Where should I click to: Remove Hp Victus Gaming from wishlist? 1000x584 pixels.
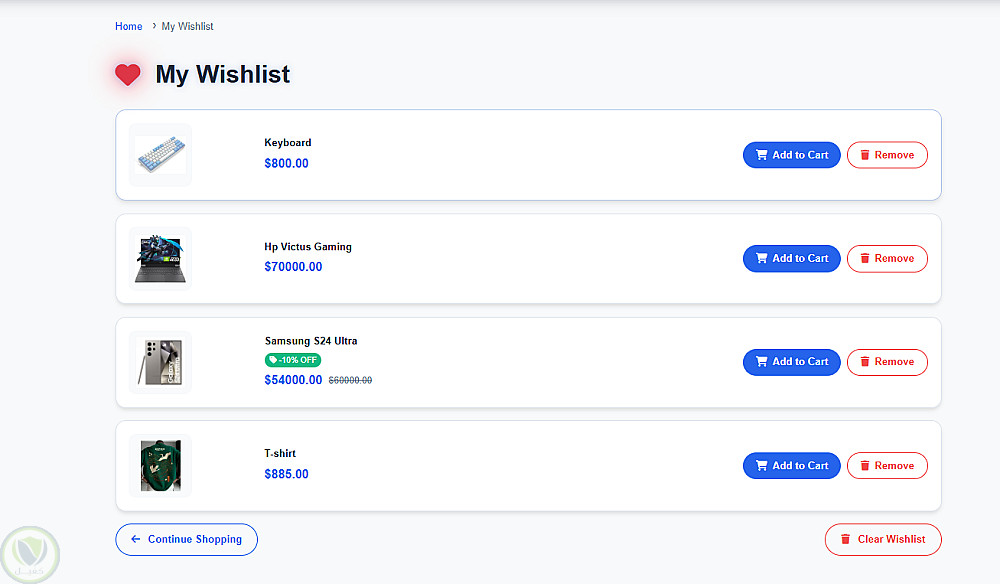tap(887, 259)
